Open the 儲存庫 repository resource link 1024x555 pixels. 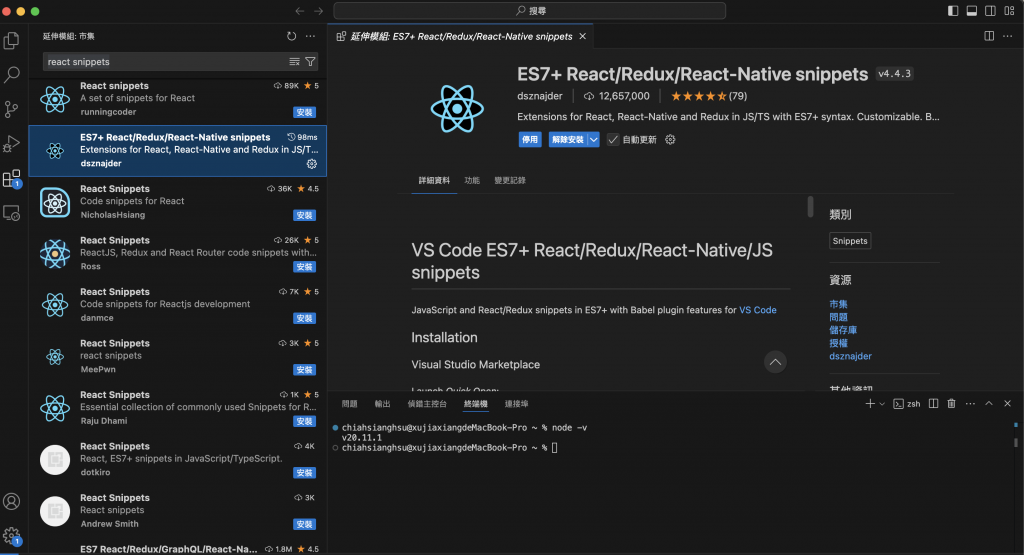[x=842, y=330]
